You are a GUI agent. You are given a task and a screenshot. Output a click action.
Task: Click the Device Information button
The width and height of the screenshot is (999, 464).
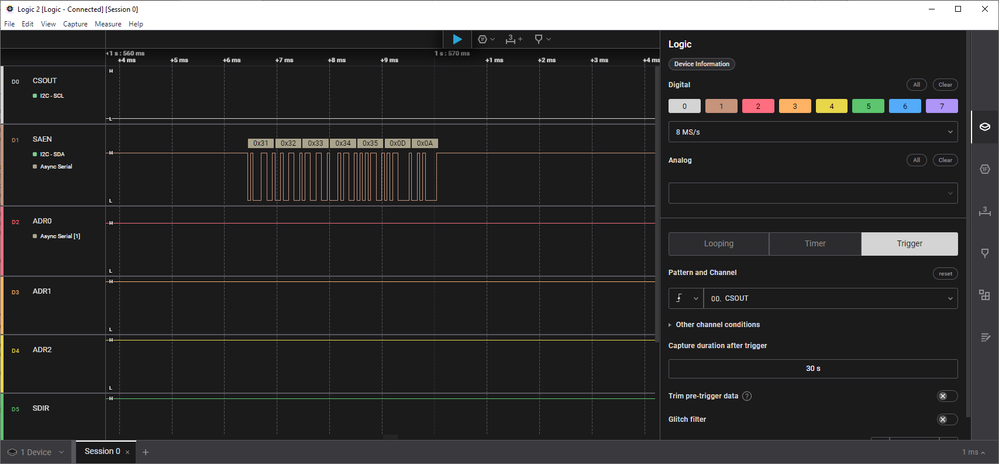coord(701,64)
